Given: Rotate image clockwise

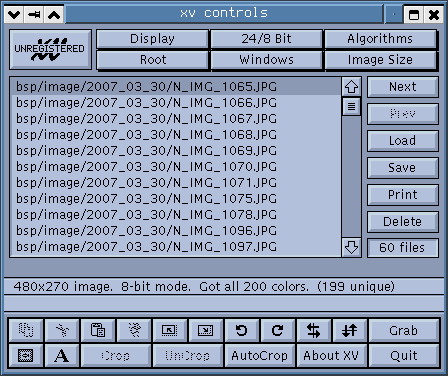Looking at the screenshot, I should point(278,330).
